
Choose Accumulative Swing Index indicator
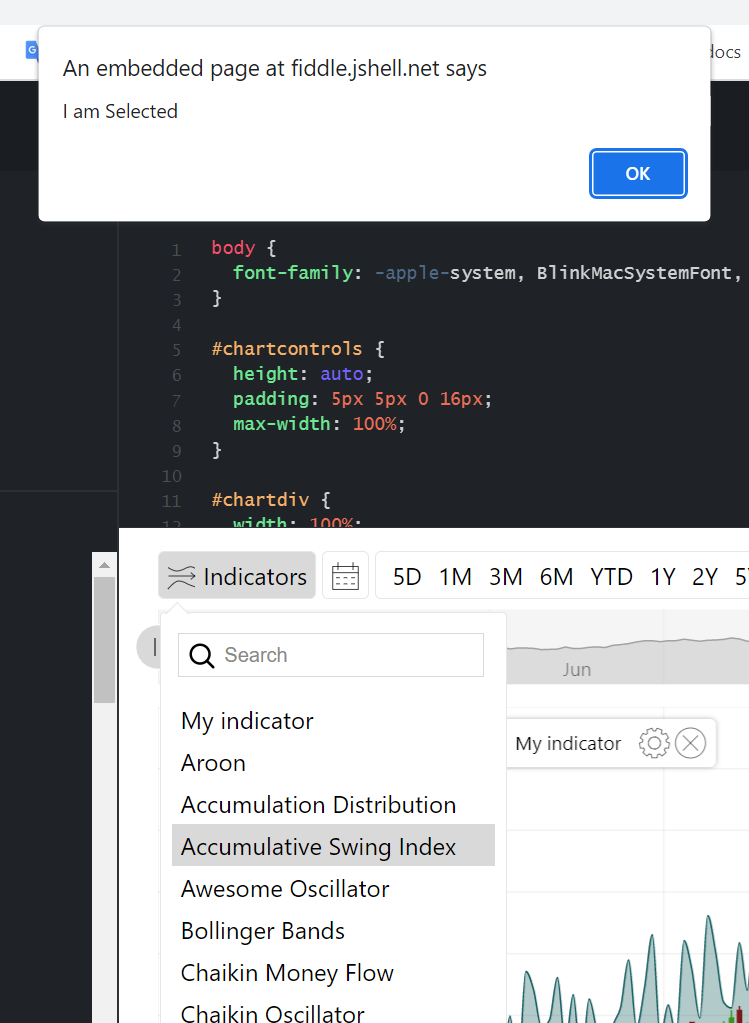[318, 845]
